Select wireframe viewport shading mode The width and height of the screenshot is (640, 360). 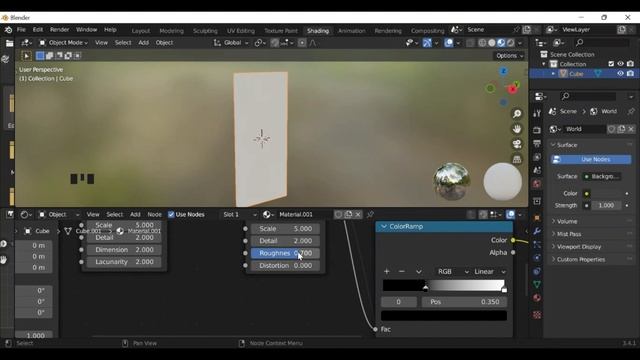coord(482,43)
